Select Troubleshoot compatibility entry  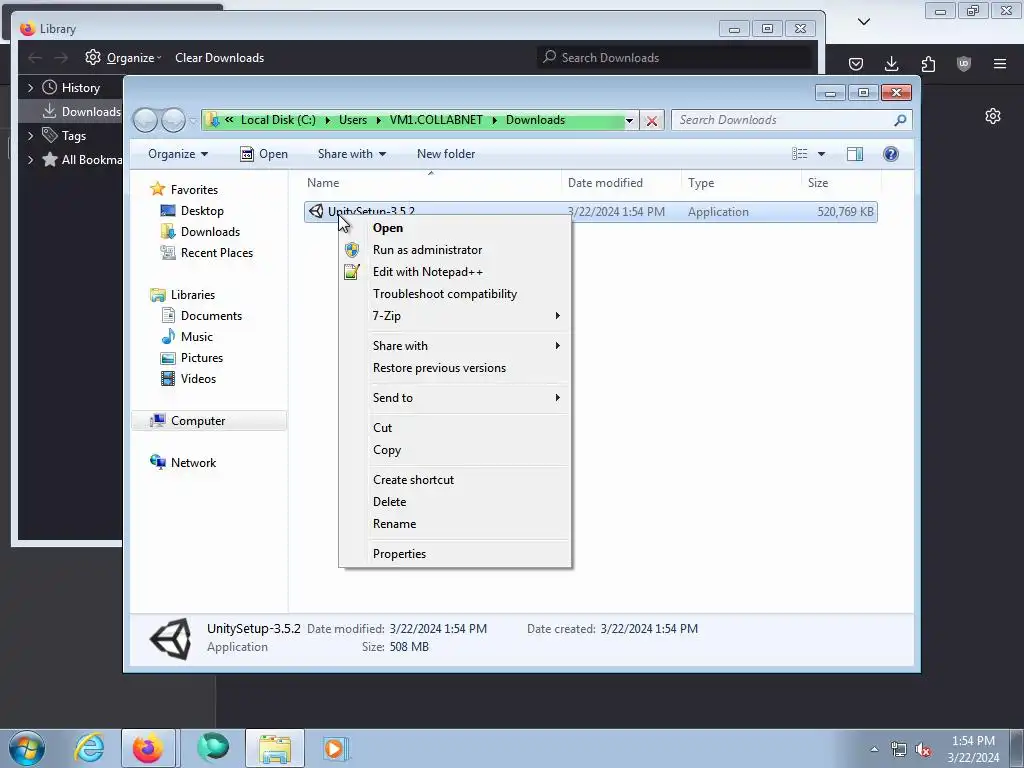pos(445,294)
